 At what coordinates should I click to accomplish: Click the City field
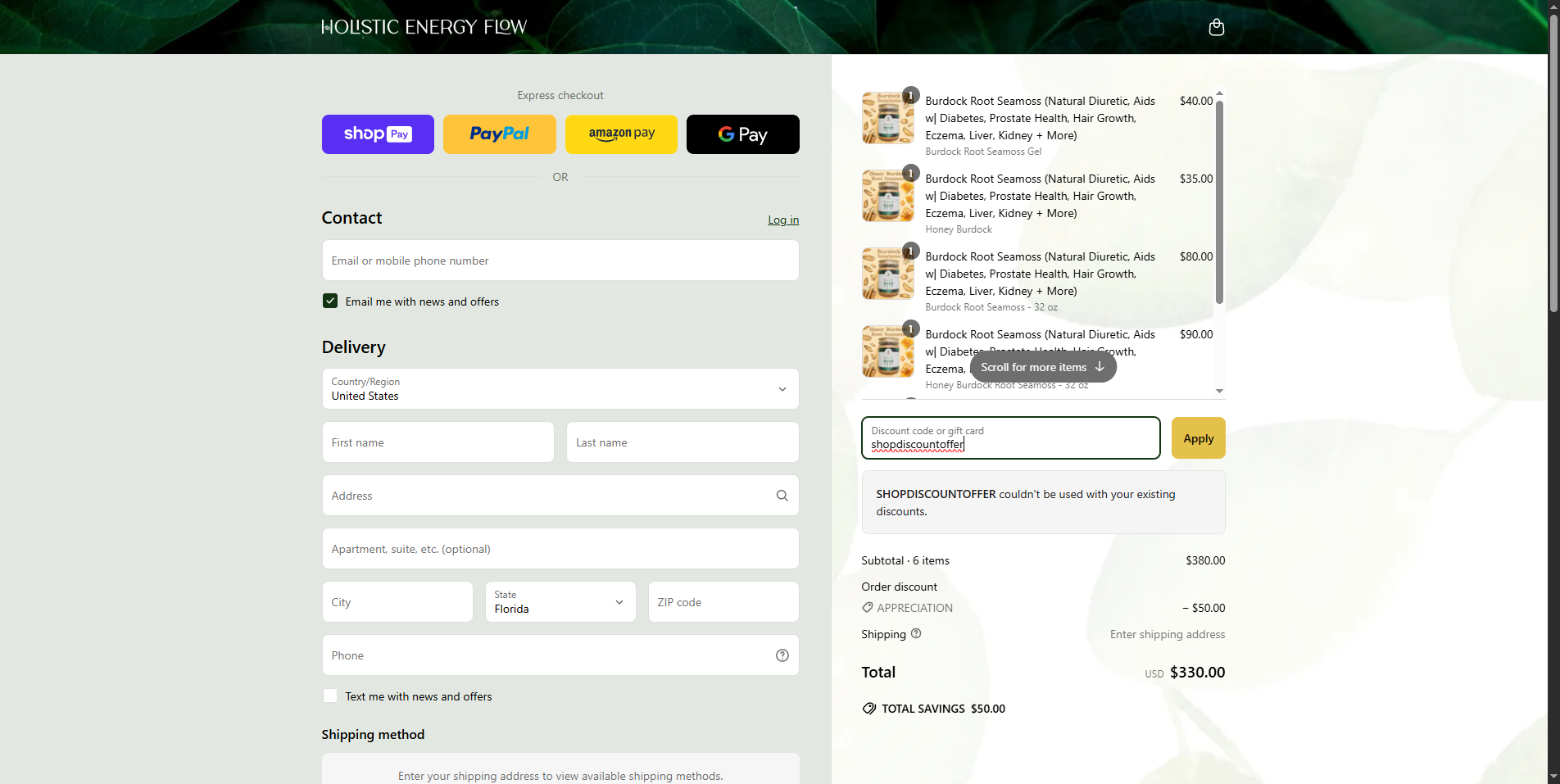pos(397,602)
